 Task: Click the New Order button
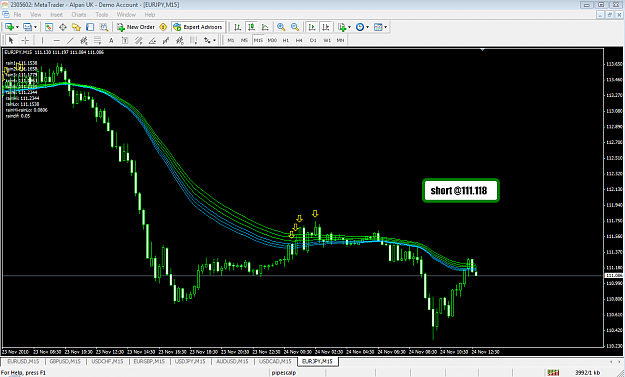pos(136,27)
